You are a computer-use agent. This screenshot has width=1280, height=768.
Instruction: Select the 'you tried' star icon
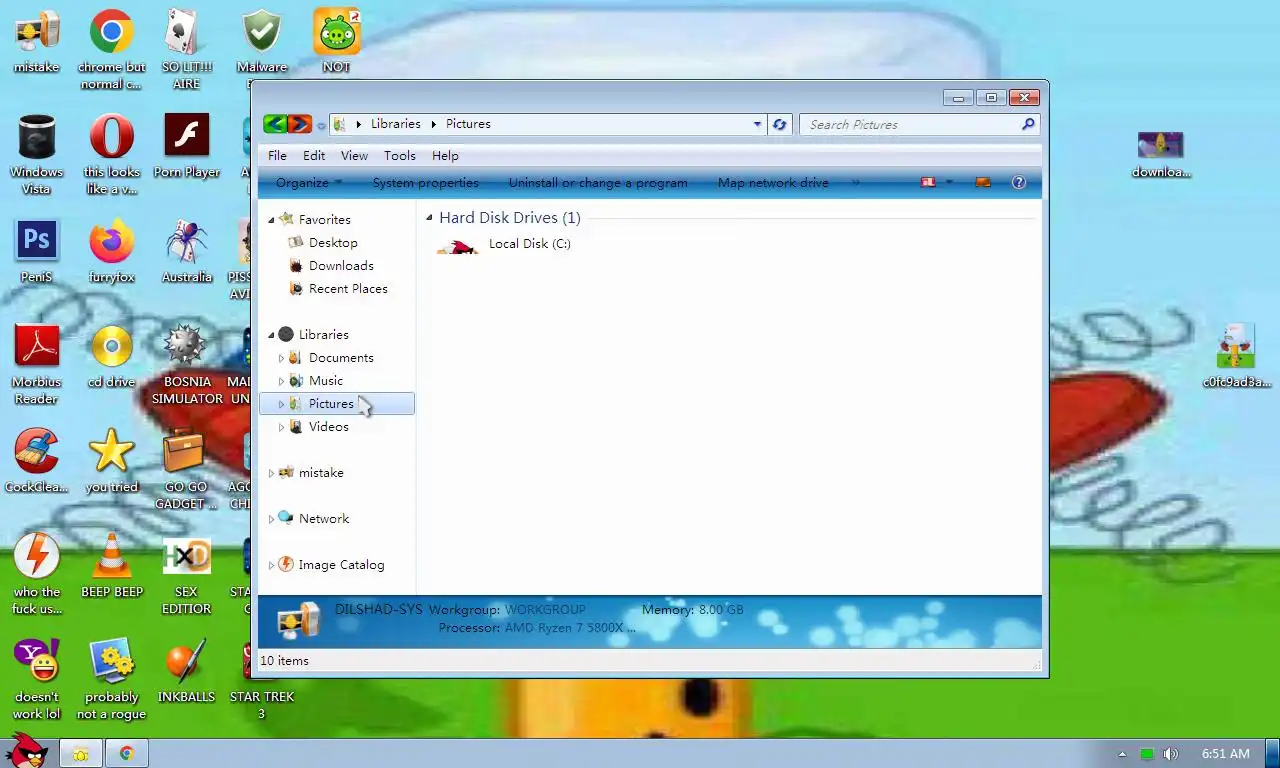(x=112, y=462)
